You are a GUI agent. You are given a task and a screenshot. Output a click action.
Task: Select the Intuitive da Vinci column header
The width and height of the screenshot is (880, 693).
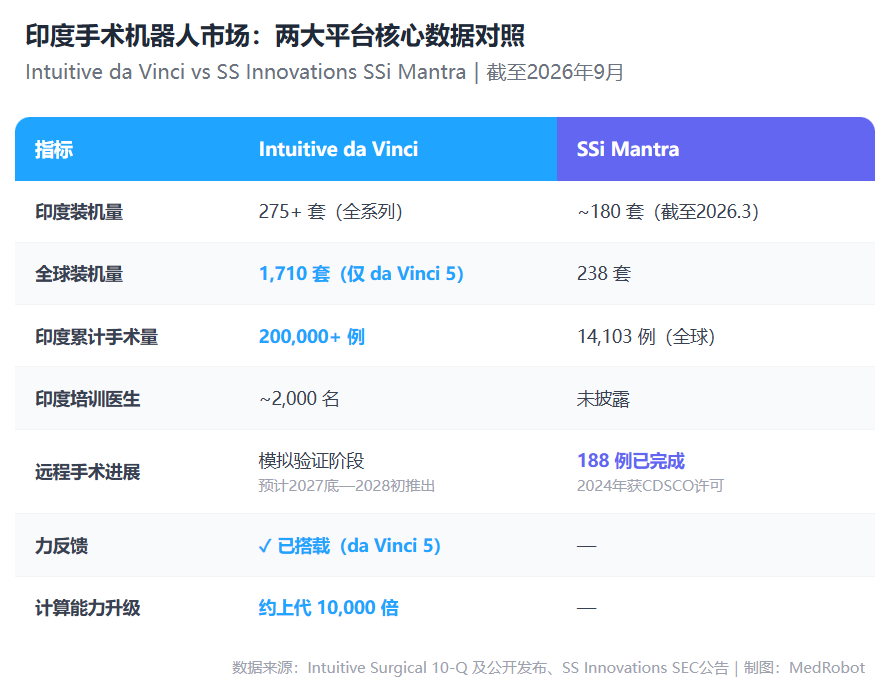click(338, 149)
